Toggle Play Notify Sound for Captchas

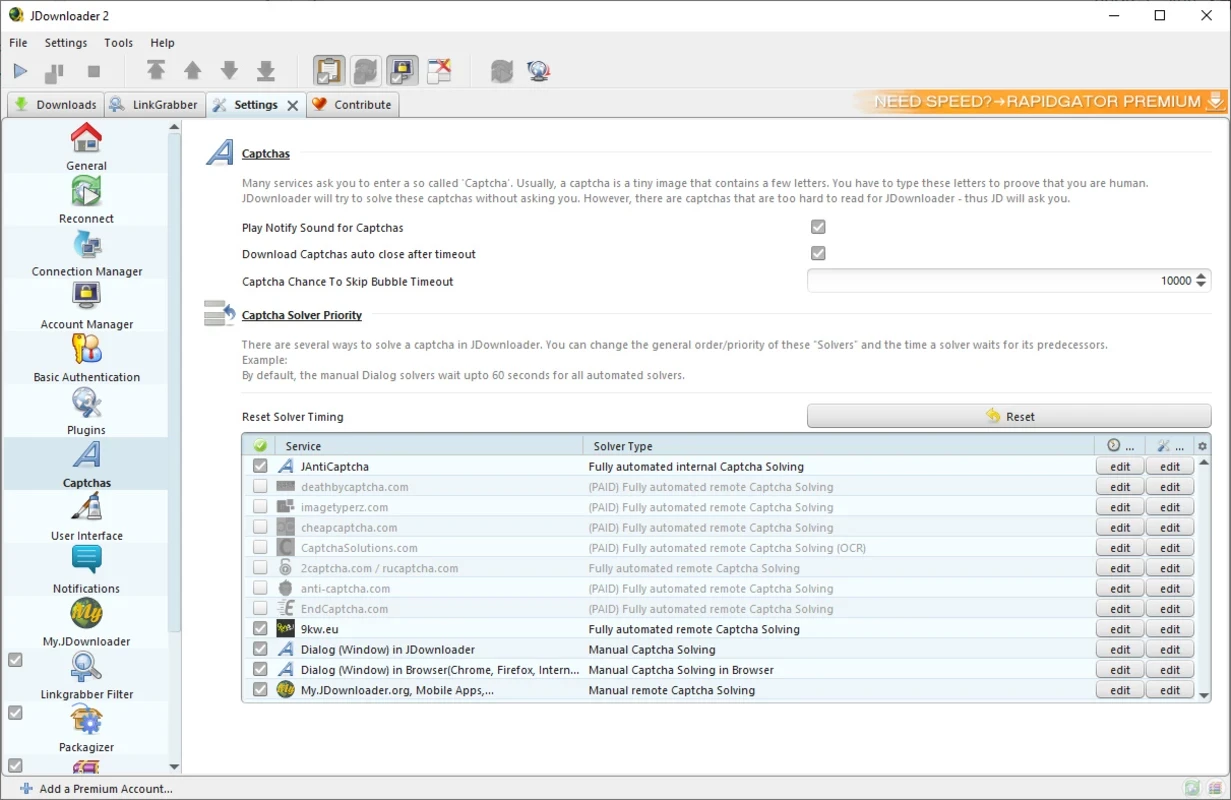818,227
